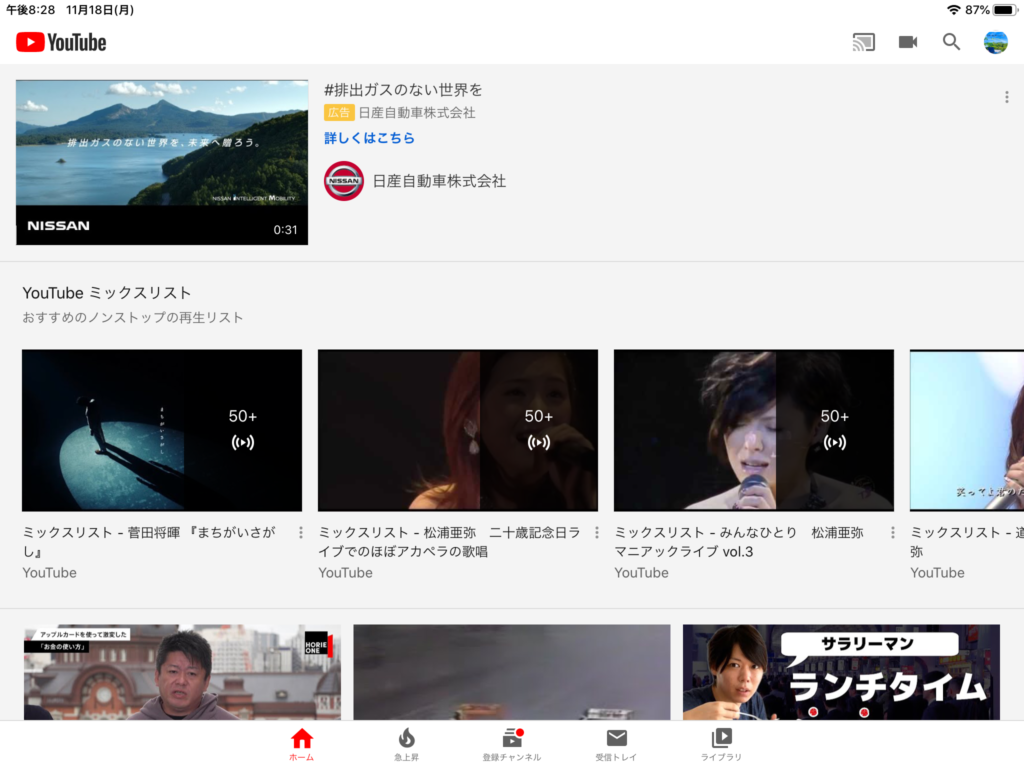Play the みんなひとり マニアックライブ mix thumbnail
Image resolution: width=1024 pixels, height=768 pixels.
pyautogui.click(x=754, y=430)
